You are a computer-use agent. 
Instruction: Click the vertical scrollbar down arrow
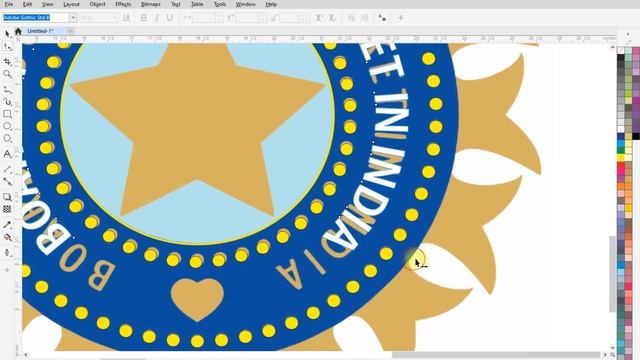(x=612, y=347)
